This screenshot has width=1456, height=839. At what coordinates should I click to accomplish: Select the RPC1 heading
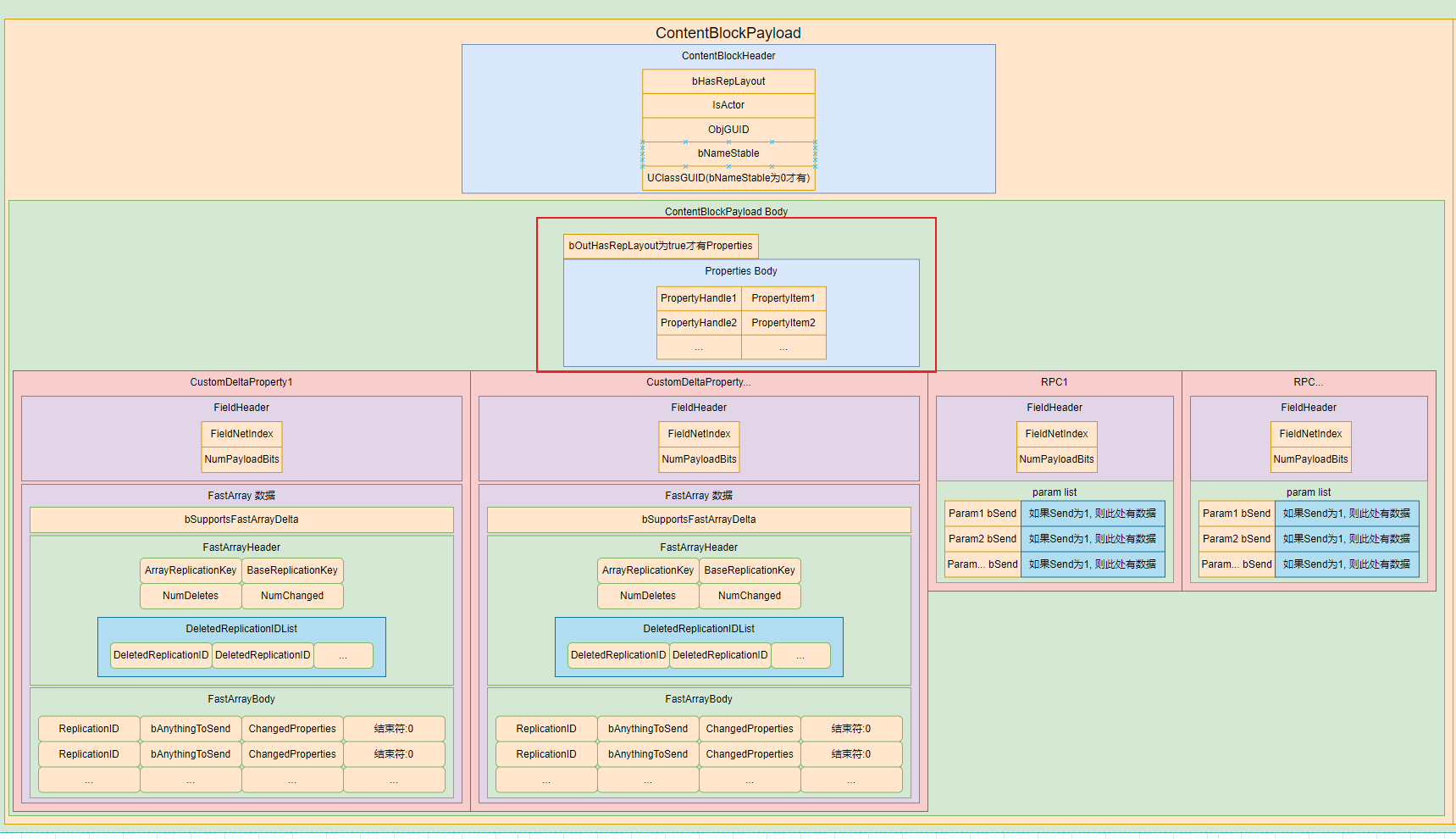(x=1055, y=382)
